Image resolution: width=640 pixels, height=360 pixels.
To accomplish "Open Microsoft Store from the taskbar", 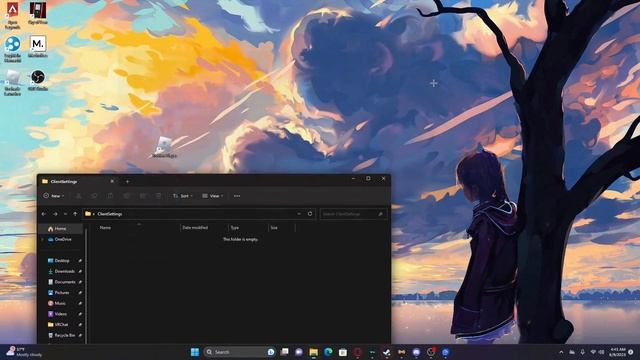I will [x=343, y=352].
